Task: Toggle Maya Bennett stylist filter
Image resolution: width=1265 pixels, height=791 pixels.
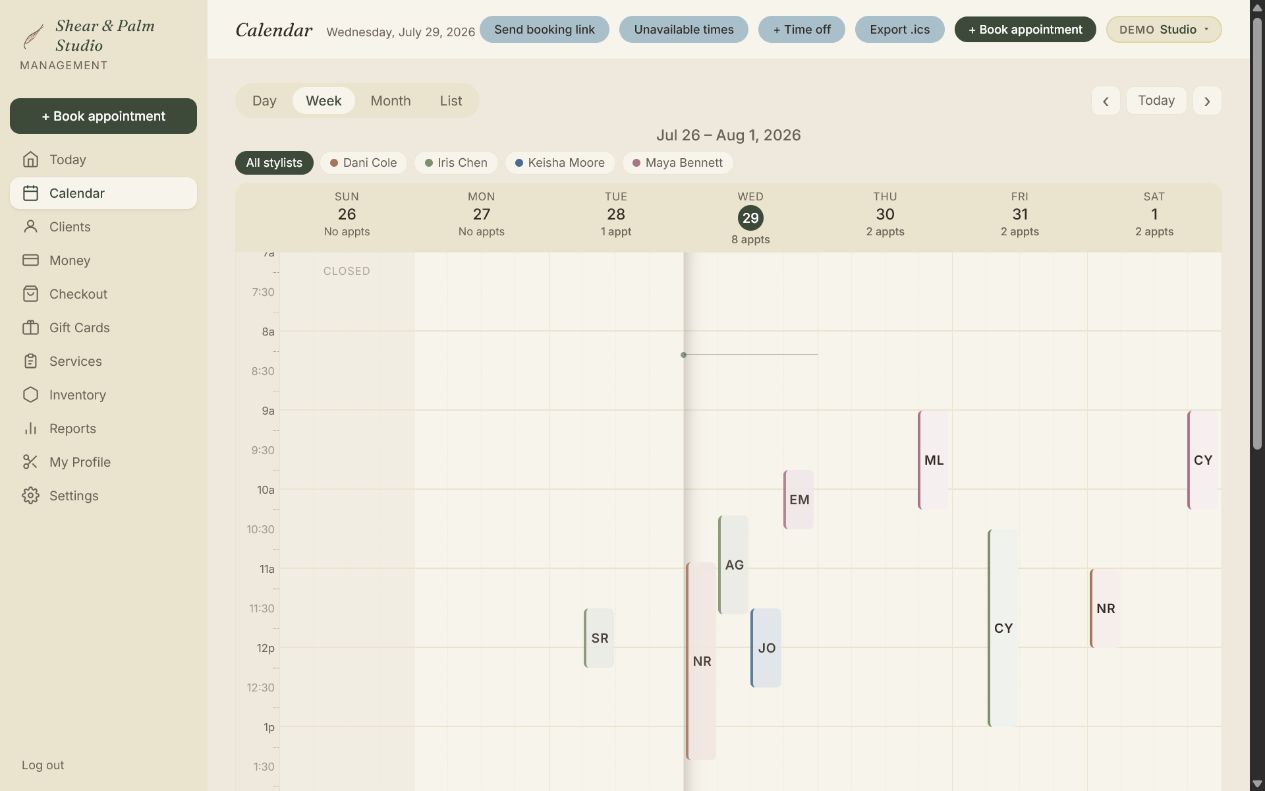Action: click(x=677, y=163)
